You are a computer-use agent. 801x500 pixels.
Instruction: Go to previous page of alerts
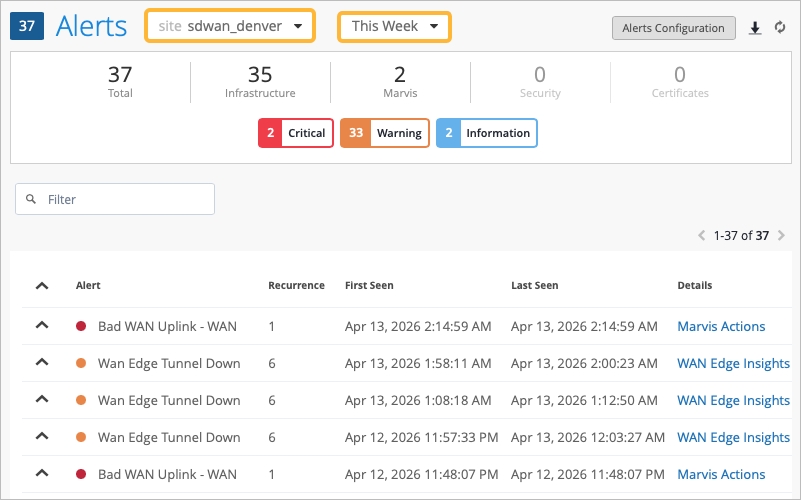702,236
